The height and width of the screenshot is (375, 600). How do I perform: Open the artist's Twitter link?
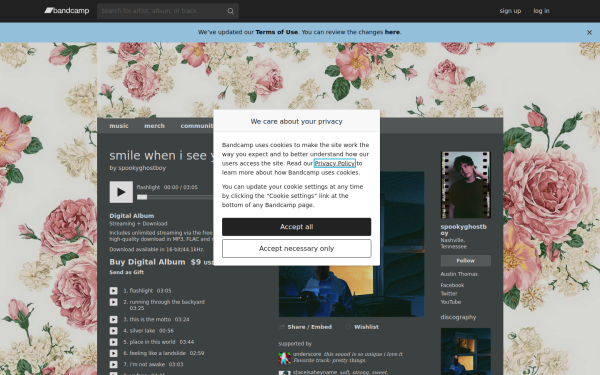[x=449, y=294]
